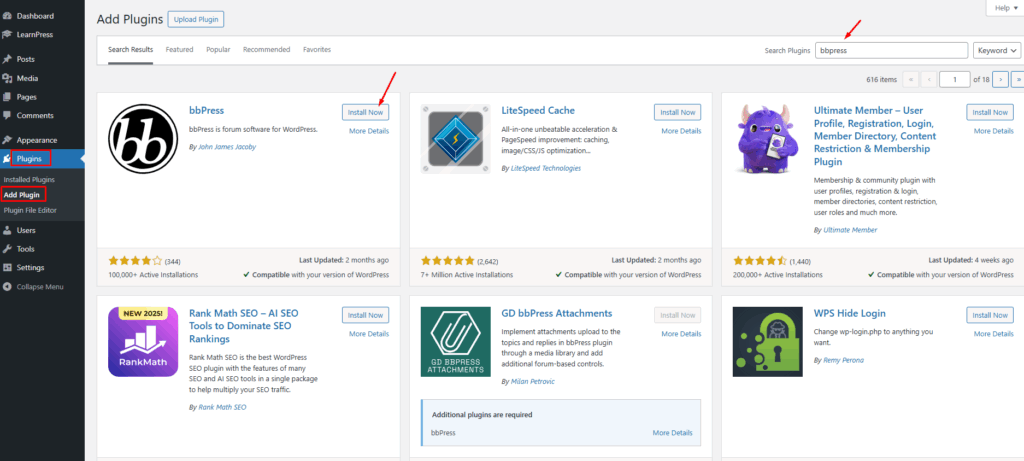
Task: Click the WPS Hide Login padlock logo
Action: click(768, 342)
